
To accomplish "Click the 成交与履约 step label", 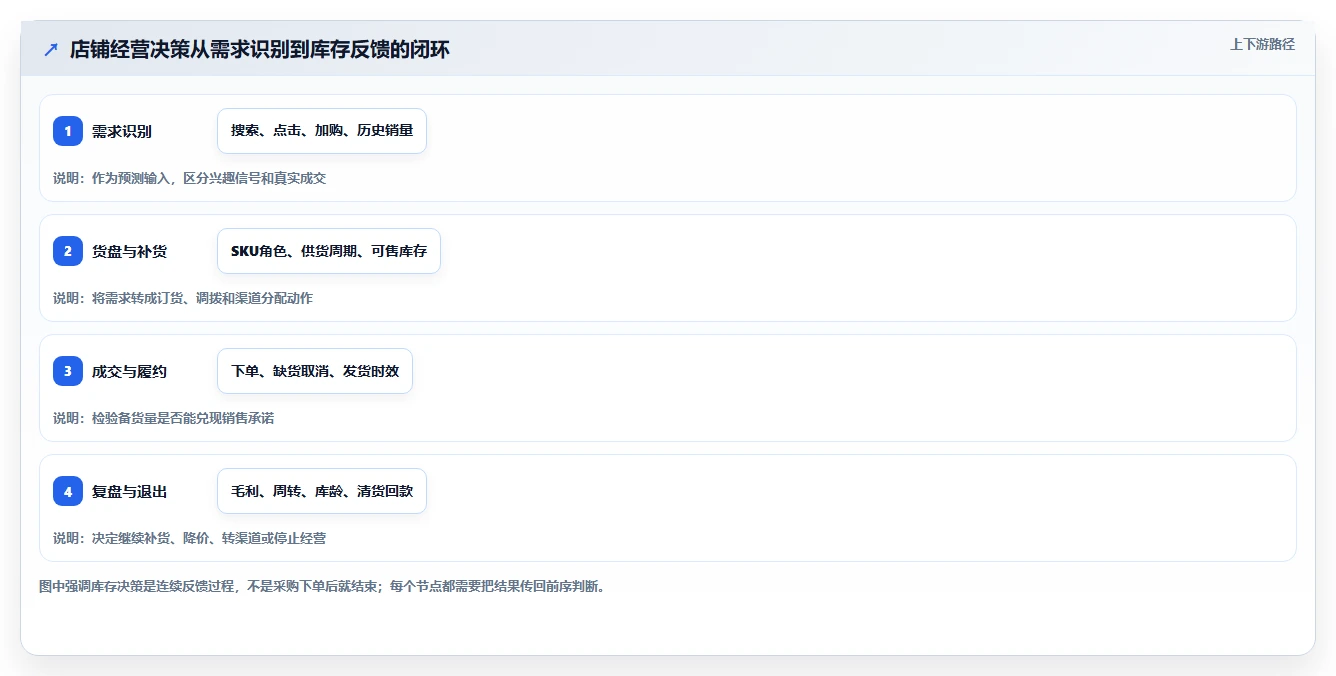I will pos(129,371).
